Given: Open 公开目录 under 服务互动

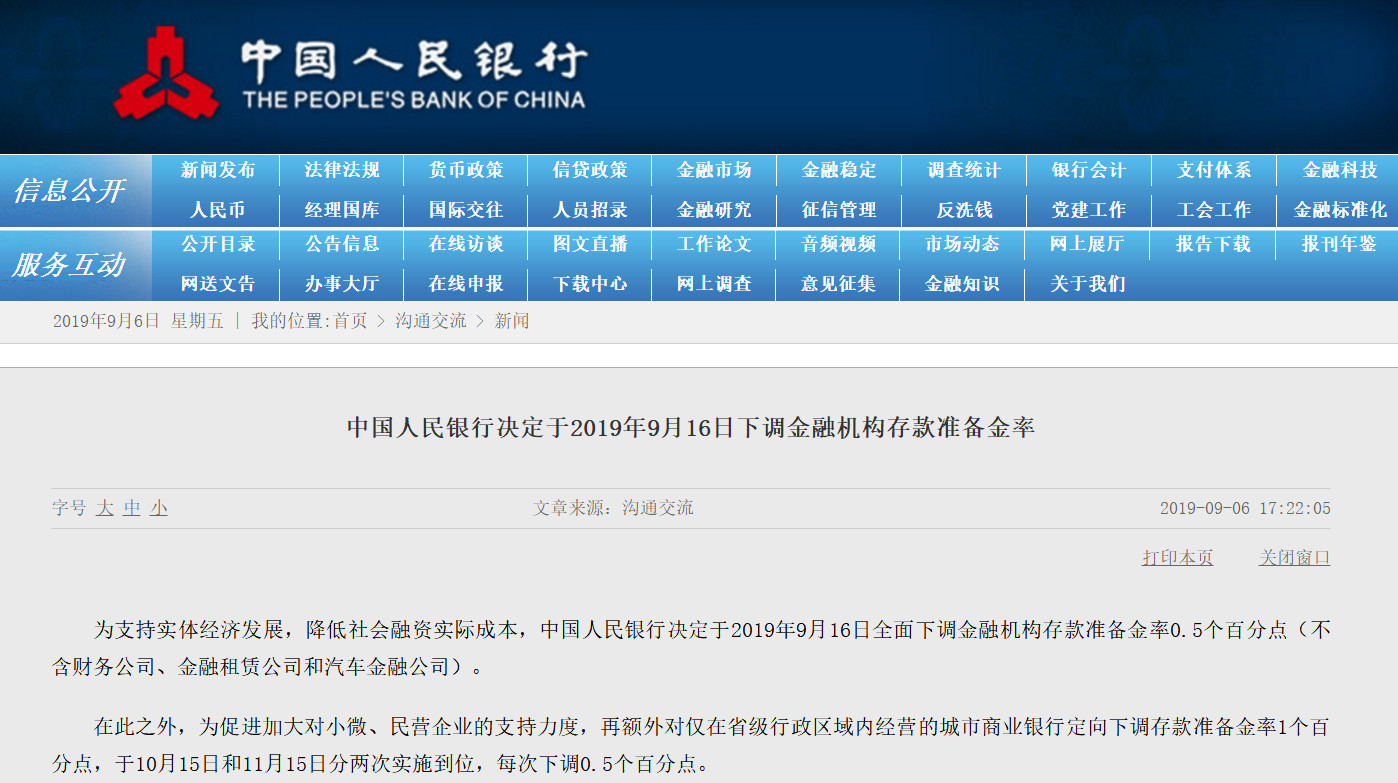Looking at the screenshot, I should (x=217, y=244).
